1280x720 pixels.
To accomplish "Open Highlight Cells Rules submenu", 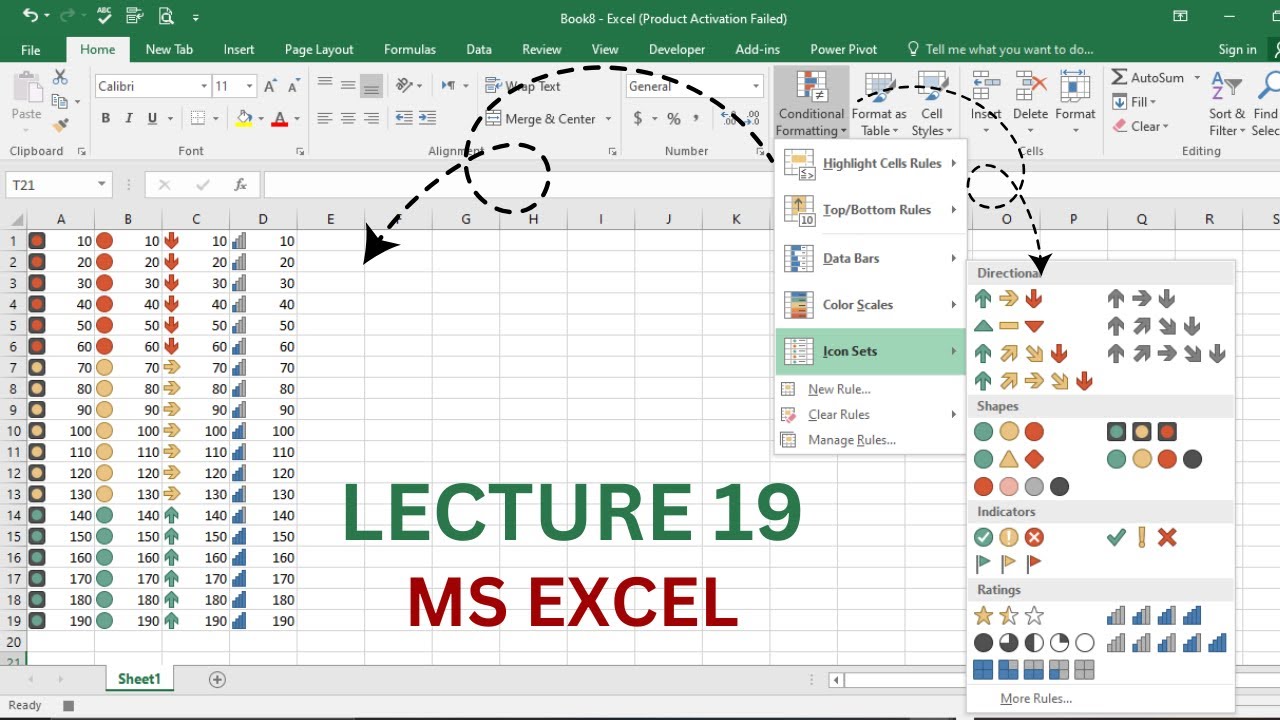I will click(871, 163).
